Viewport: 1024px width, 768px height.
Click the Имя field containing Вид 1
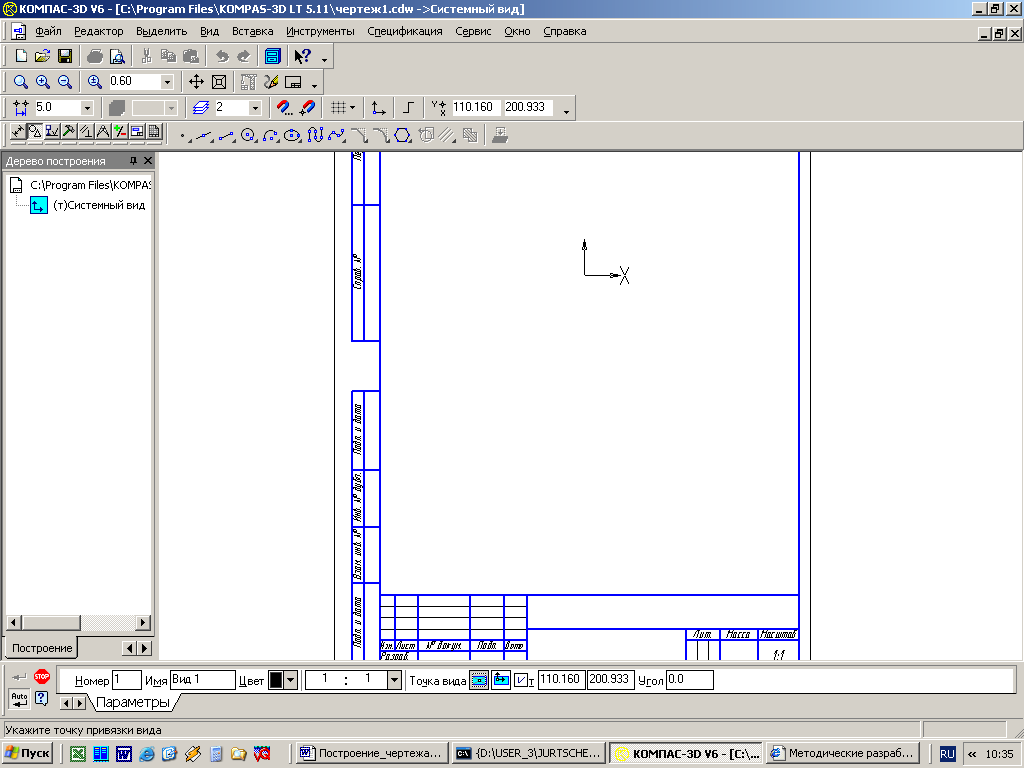click(202, 680)
